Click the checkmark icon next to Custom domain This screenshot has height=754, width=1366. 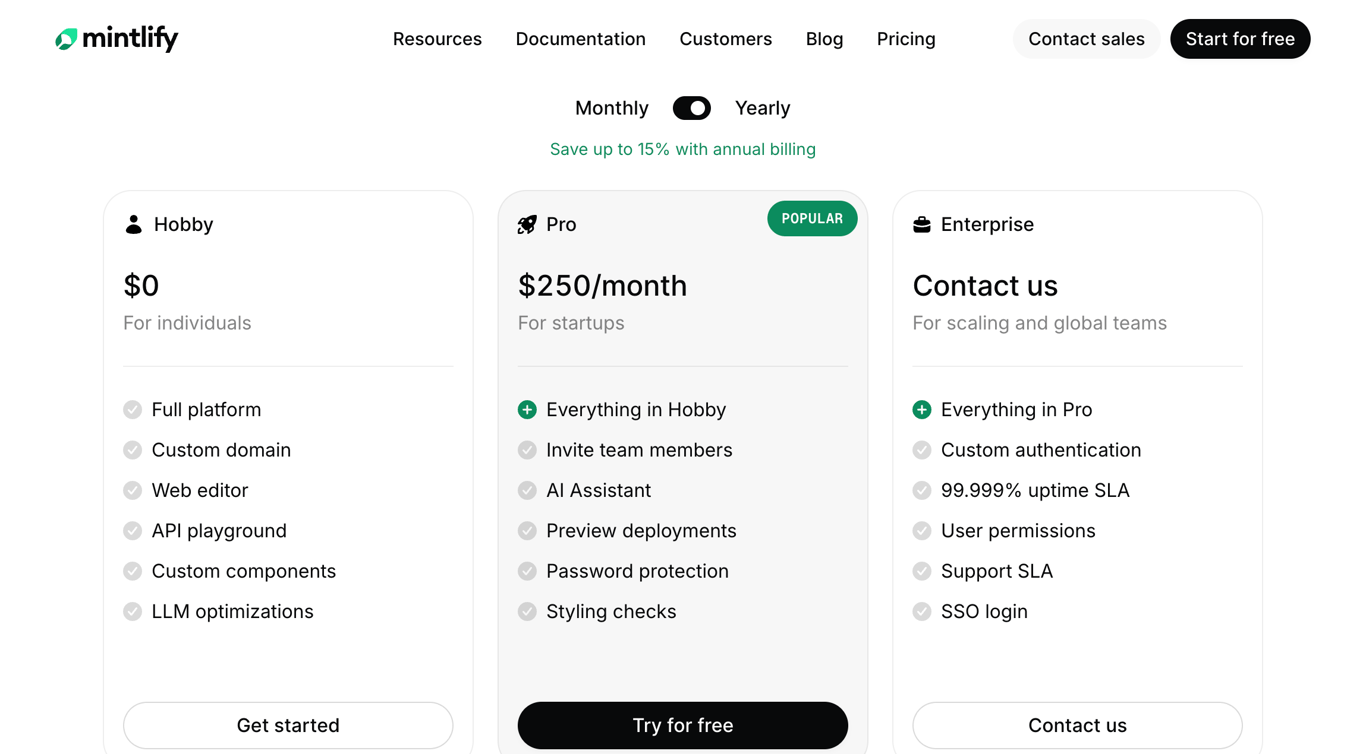[132, 450]
